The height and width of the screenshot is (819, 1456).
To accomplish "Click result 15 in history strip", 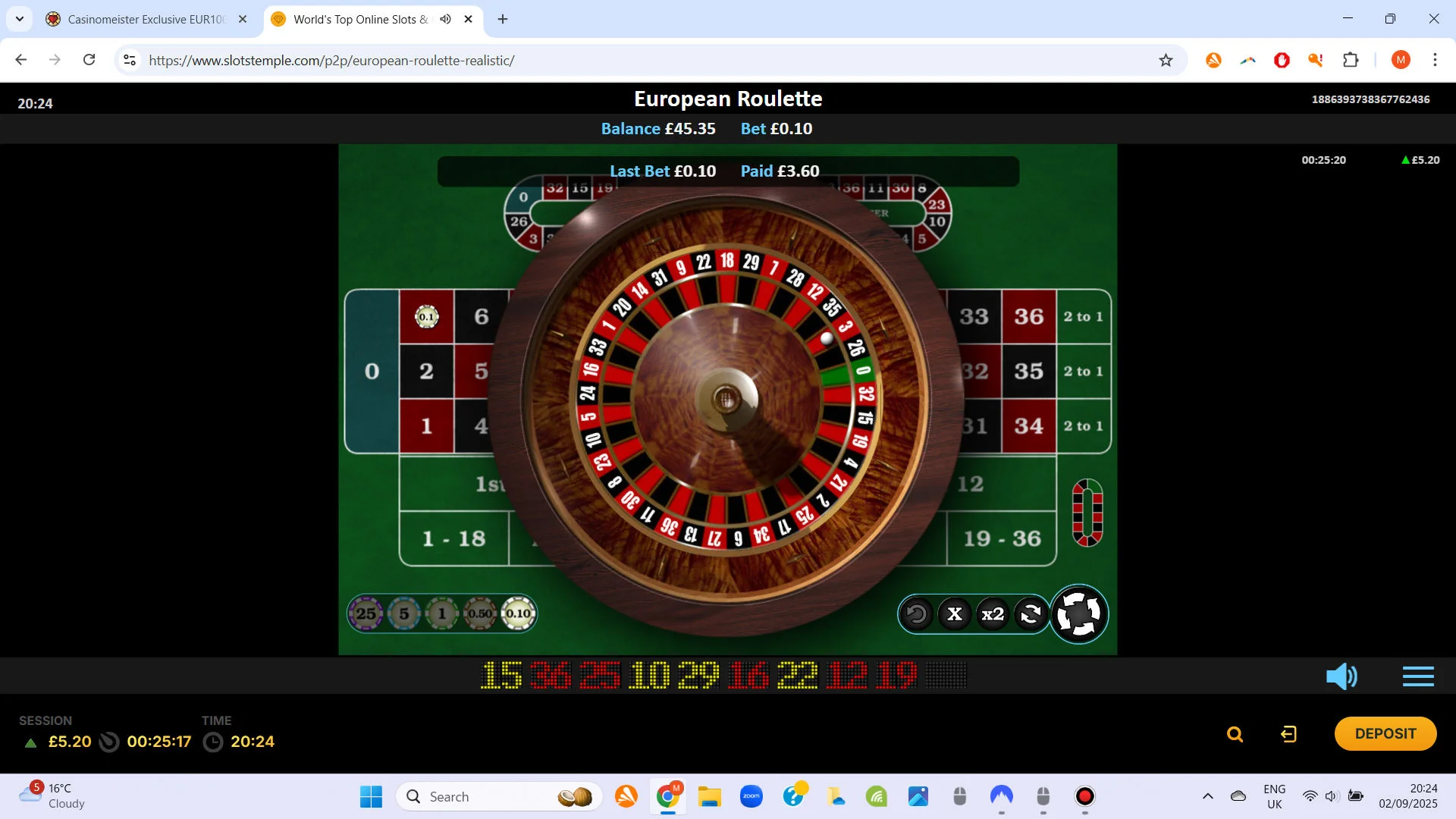I will coord(501,676).
